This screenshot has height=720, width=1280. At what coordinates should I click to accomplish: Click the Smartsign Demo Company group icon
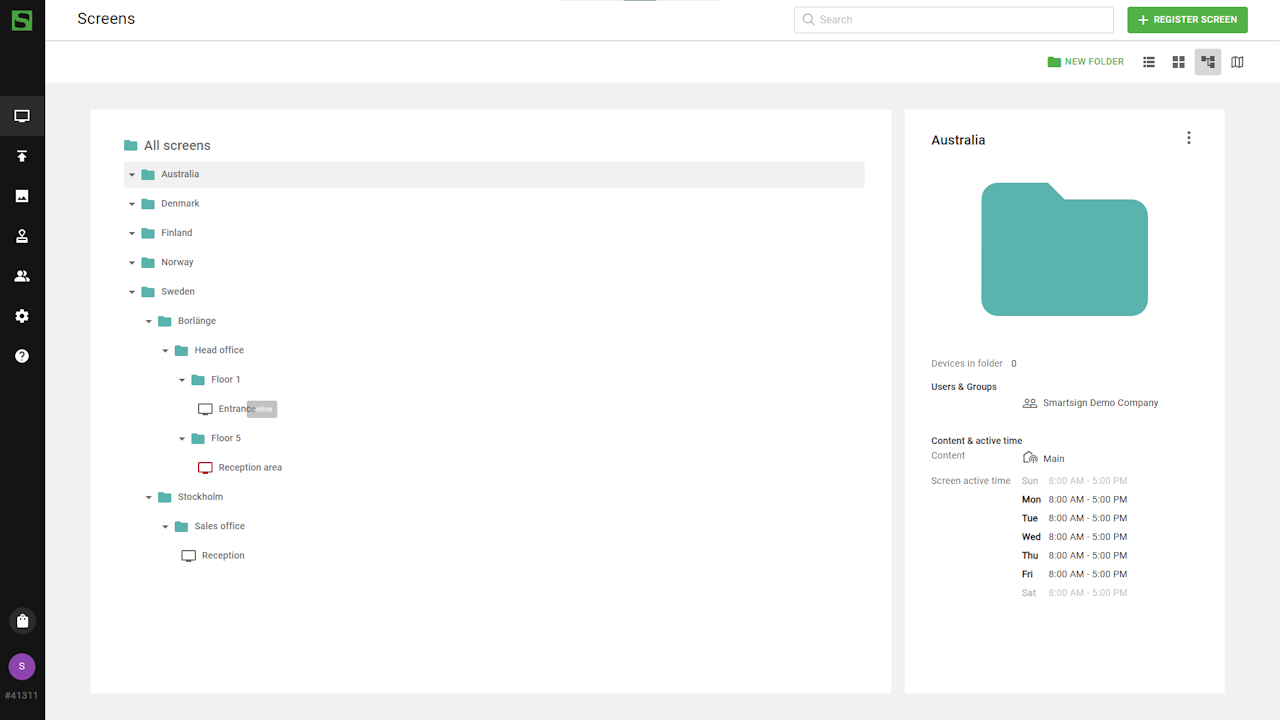(1030, 403)
